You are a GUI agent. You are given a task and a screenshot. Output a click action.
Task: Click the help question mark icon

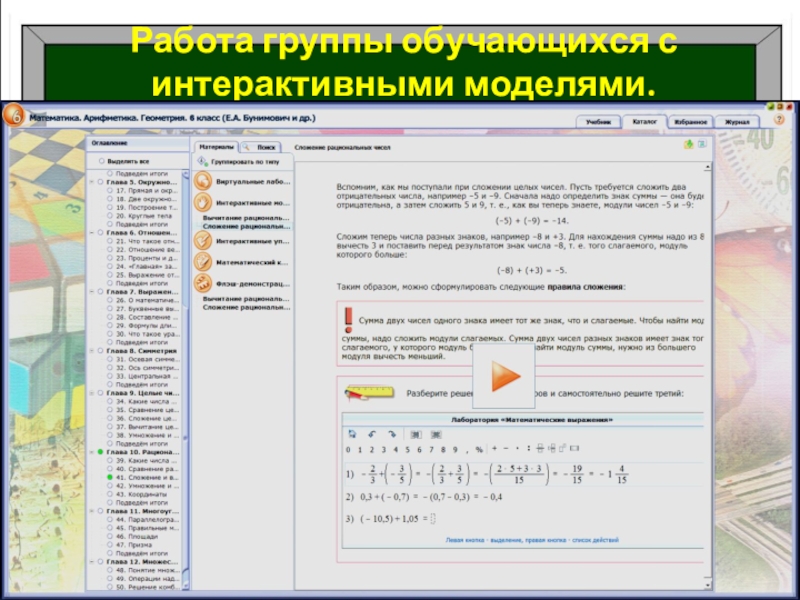[779, 119]
